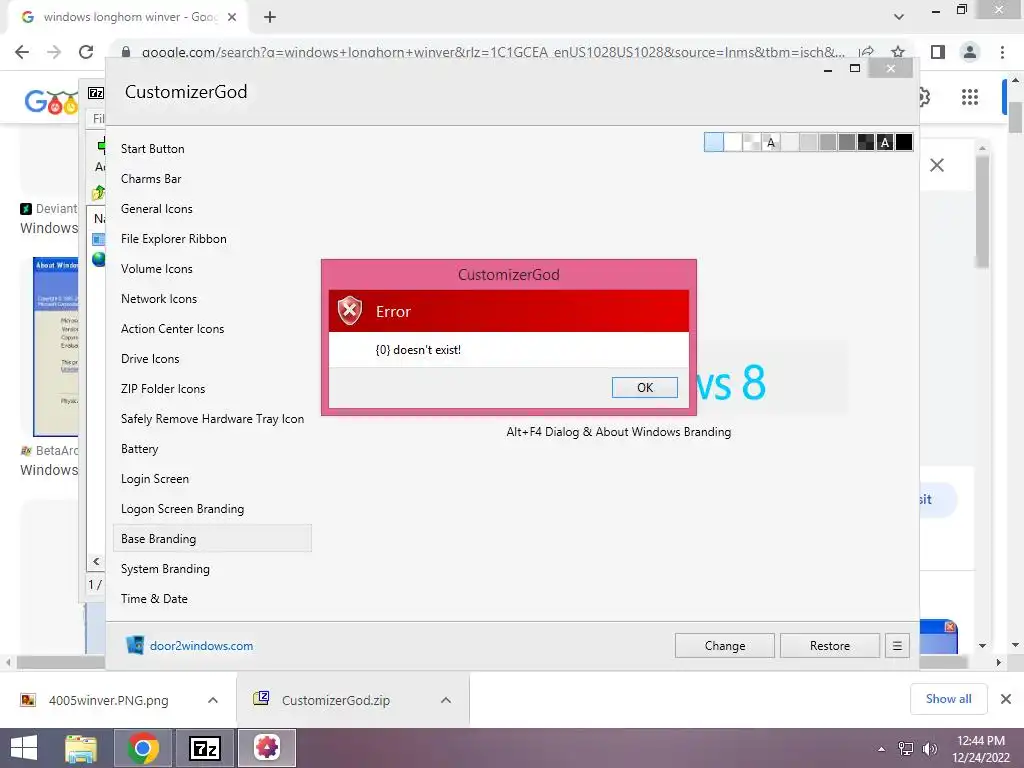Viewport: 1024px width, 768px height.
Task: Click CustomizerGod taskbar icon
Action: (x=266, y=748)
